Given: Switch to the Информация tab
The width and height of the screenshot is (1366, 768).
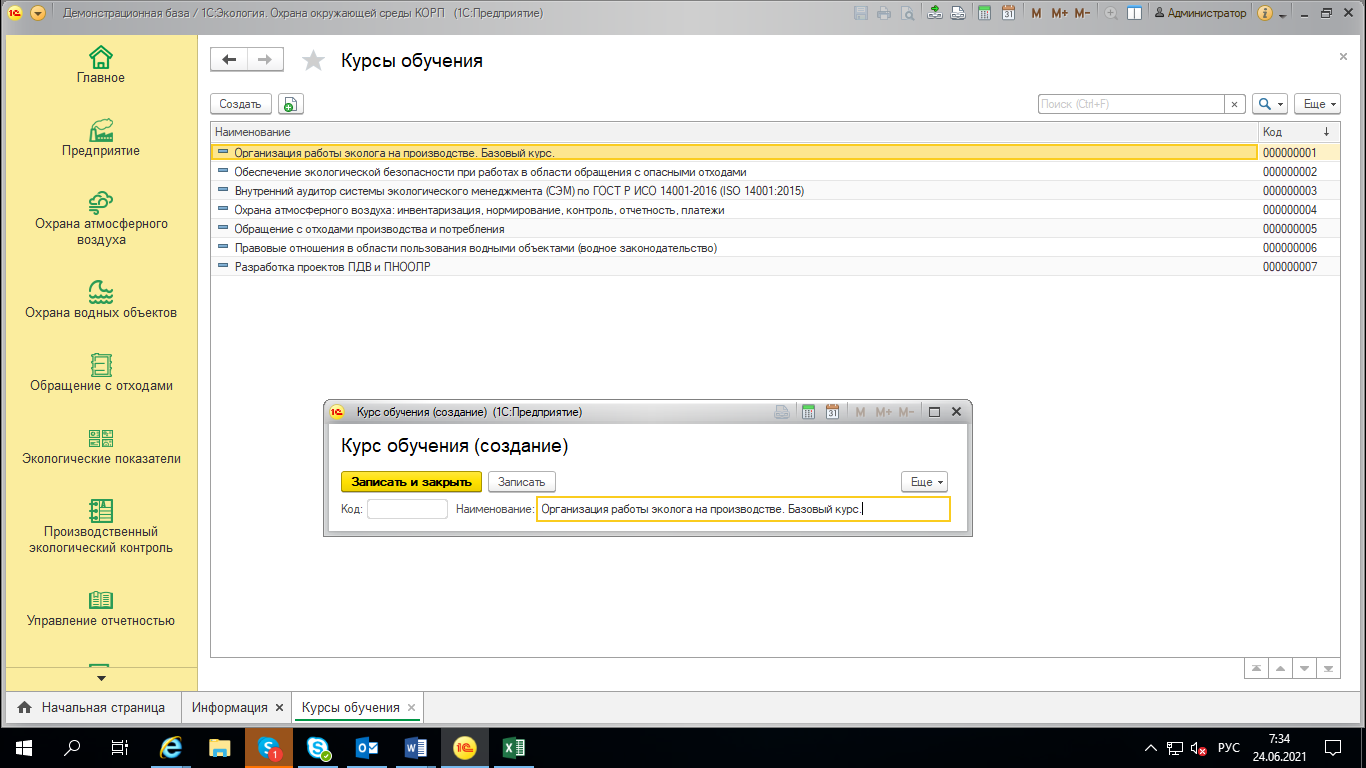Looking at the screenshot, I should pos(228,707).
